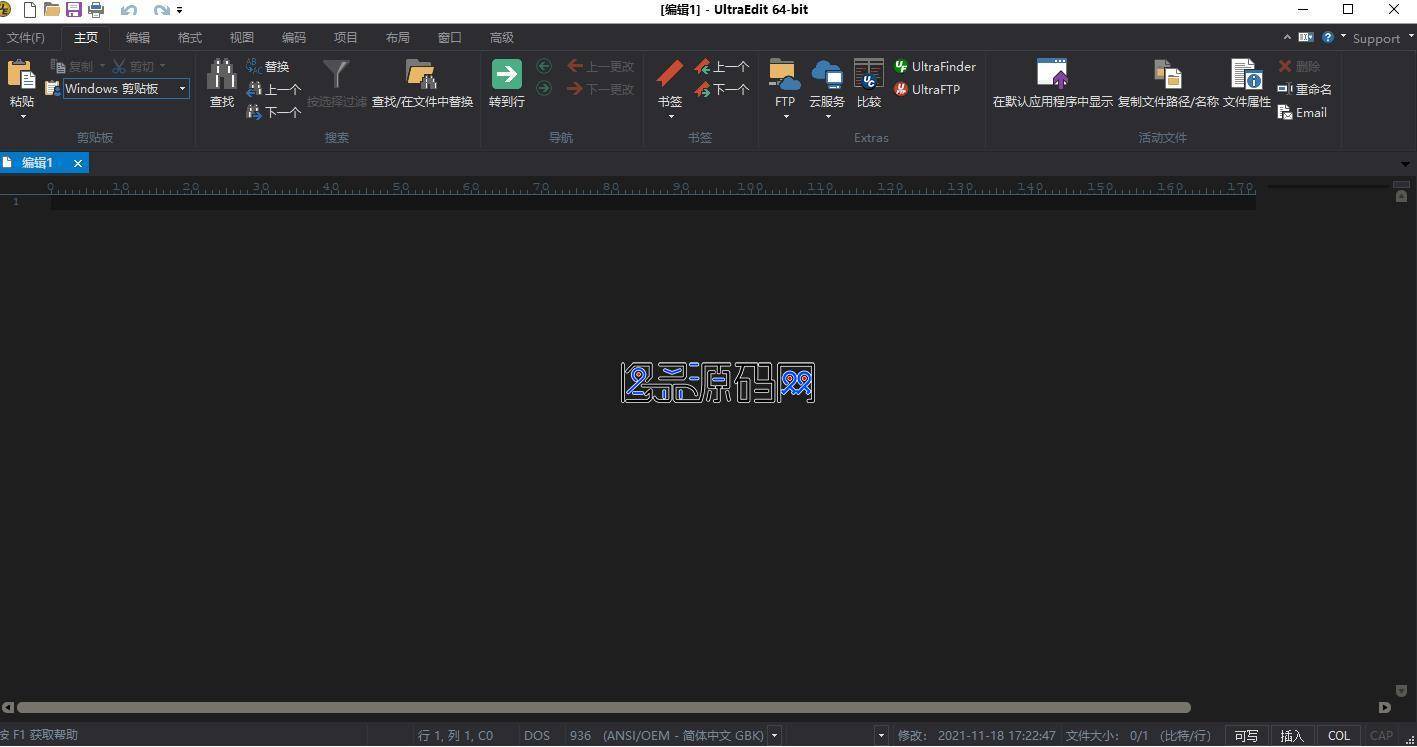Click 重命名 rename file button
Screen dimensions: 1417x747
[1304, 89]
